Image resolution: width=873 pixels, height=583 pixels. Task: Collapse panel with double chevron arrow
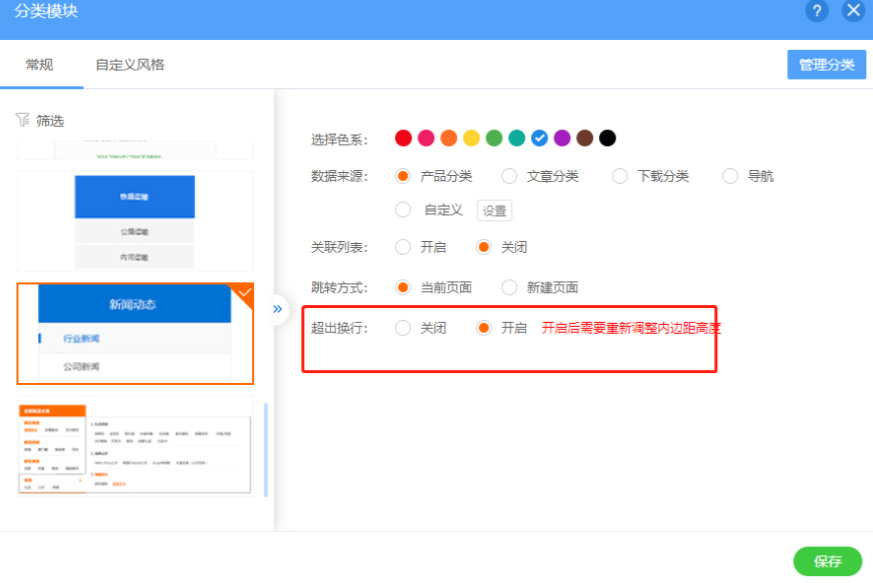pyautogui.click(x=278, y=309)
